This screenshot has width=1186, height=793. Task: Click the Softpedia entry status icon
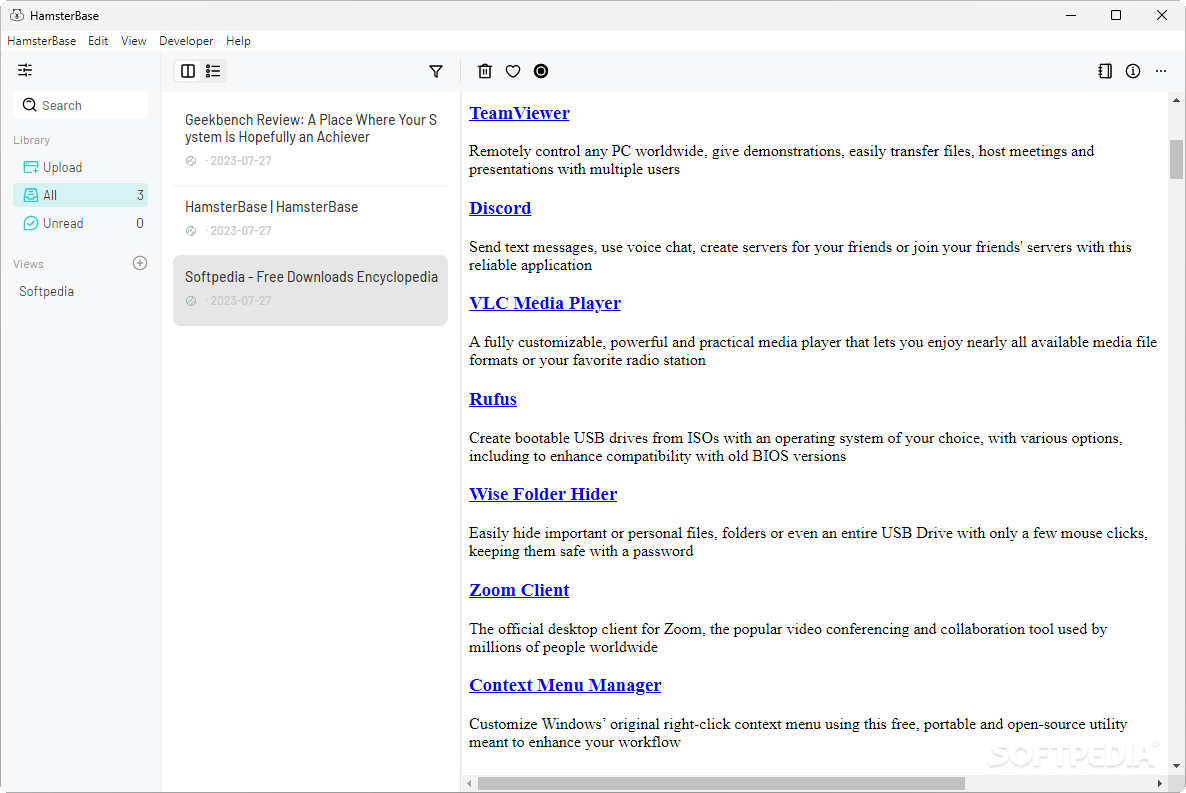coord(191,300)
